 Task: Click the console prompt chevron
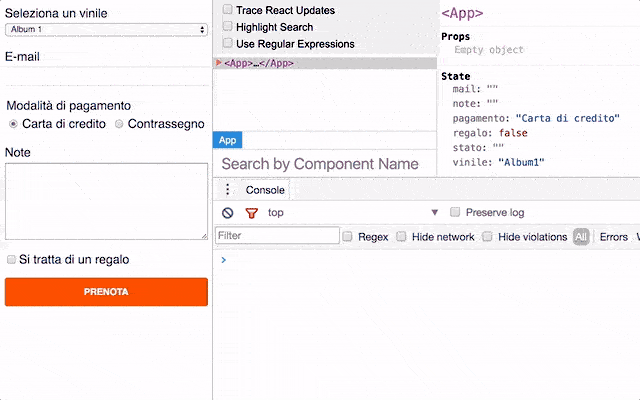223,260
